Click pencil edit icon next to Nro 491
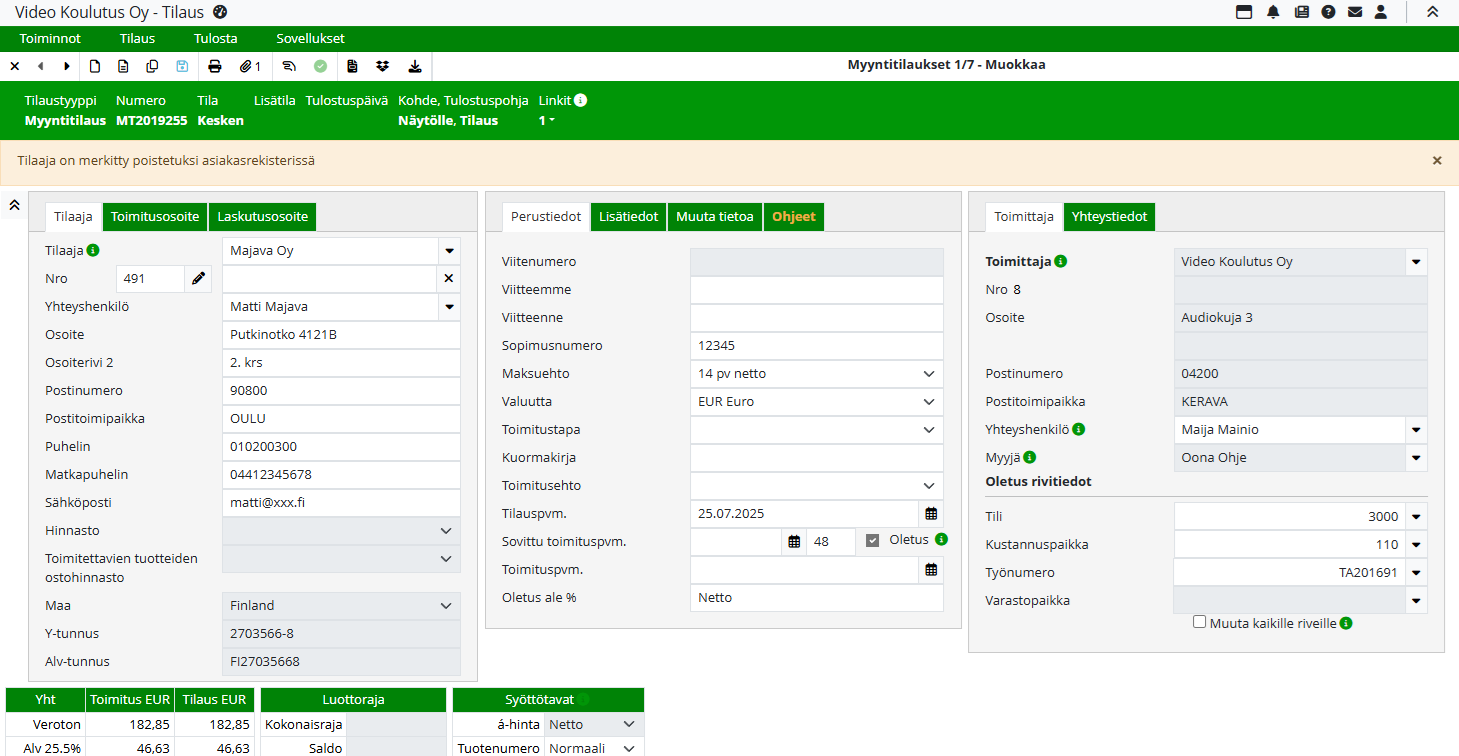 tap(198, 279)
